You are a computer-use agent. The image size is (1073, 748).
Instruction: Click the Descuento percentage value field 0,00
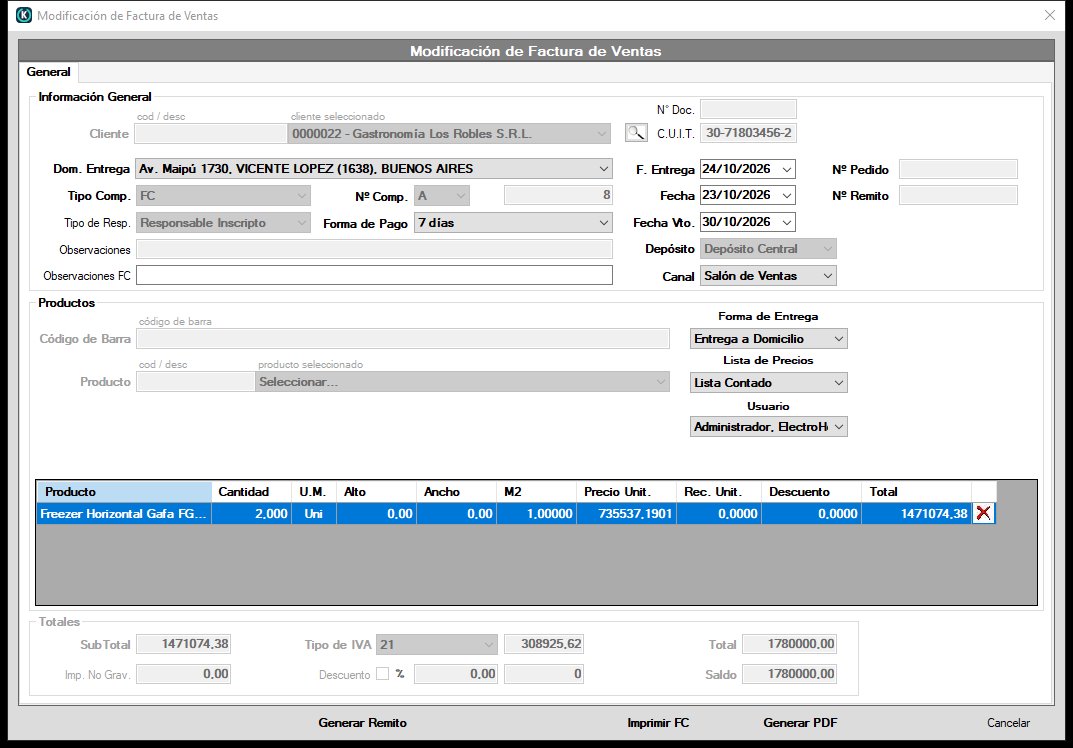[x=456, y=674]
